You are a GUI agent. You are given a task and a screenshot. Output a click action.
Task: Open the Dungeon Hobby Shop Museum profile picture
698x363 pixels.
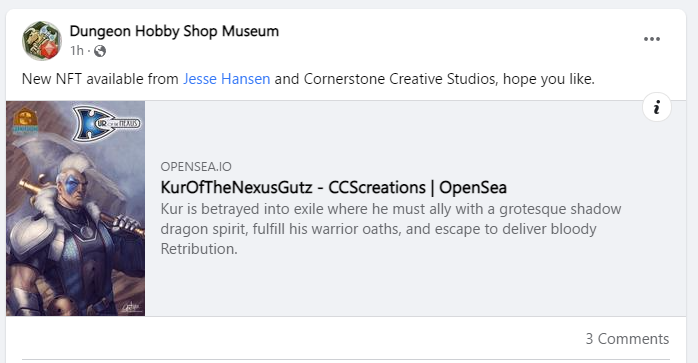41,41
